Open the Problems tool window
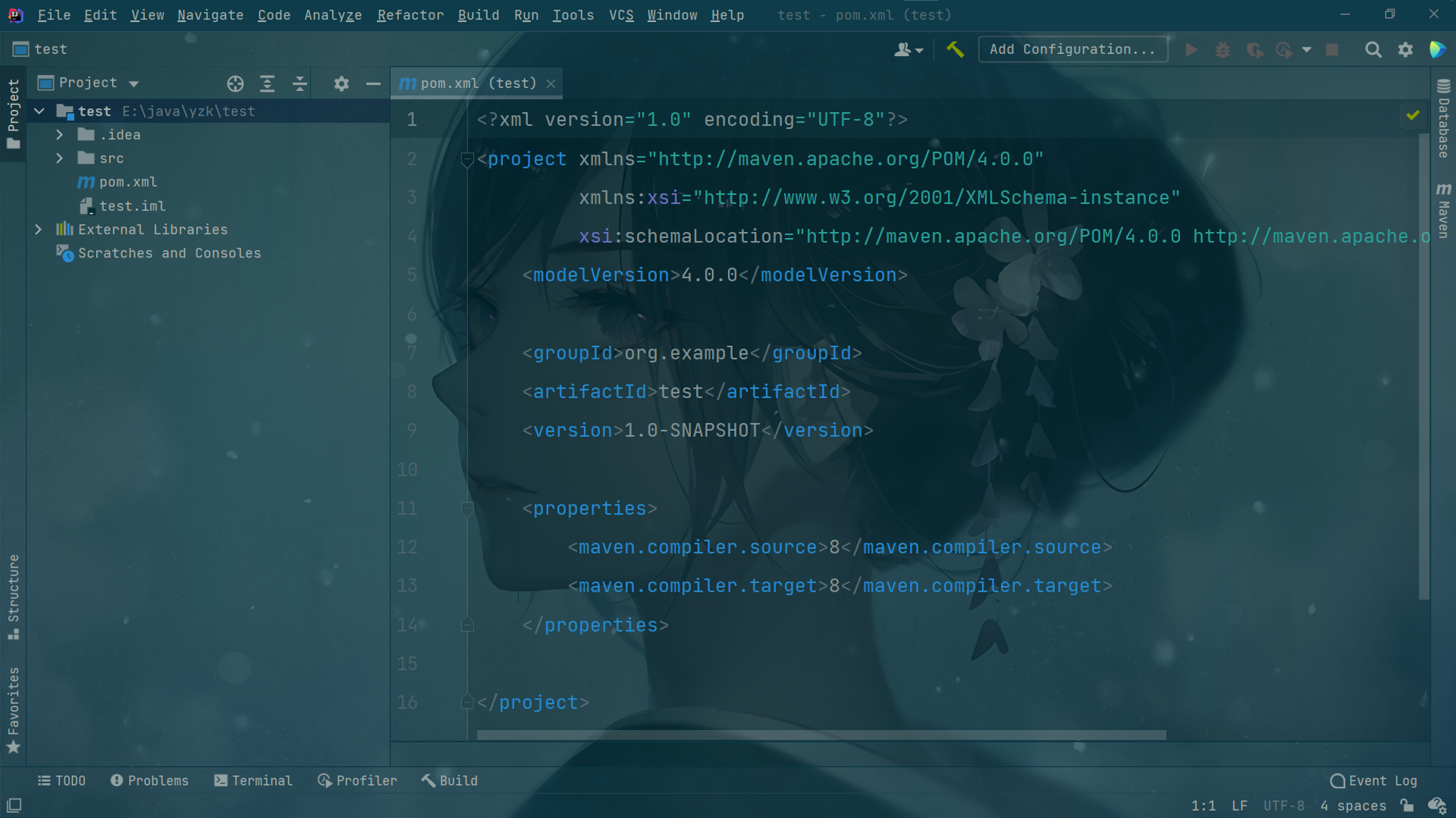Screen dimensions: 1456x818 pos(149,781)
